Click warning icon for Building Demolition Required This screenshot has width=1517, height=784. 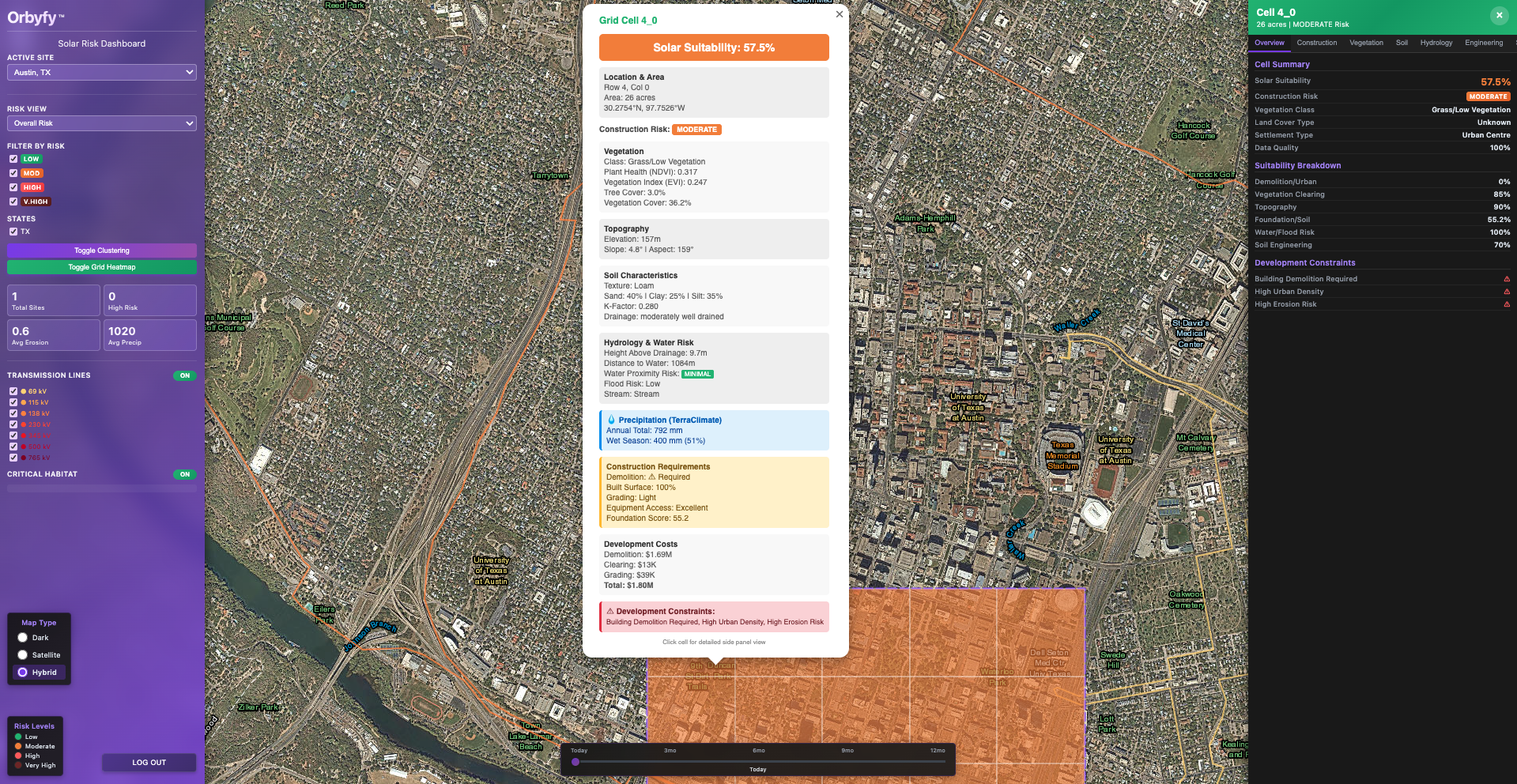pos(1507,279)
